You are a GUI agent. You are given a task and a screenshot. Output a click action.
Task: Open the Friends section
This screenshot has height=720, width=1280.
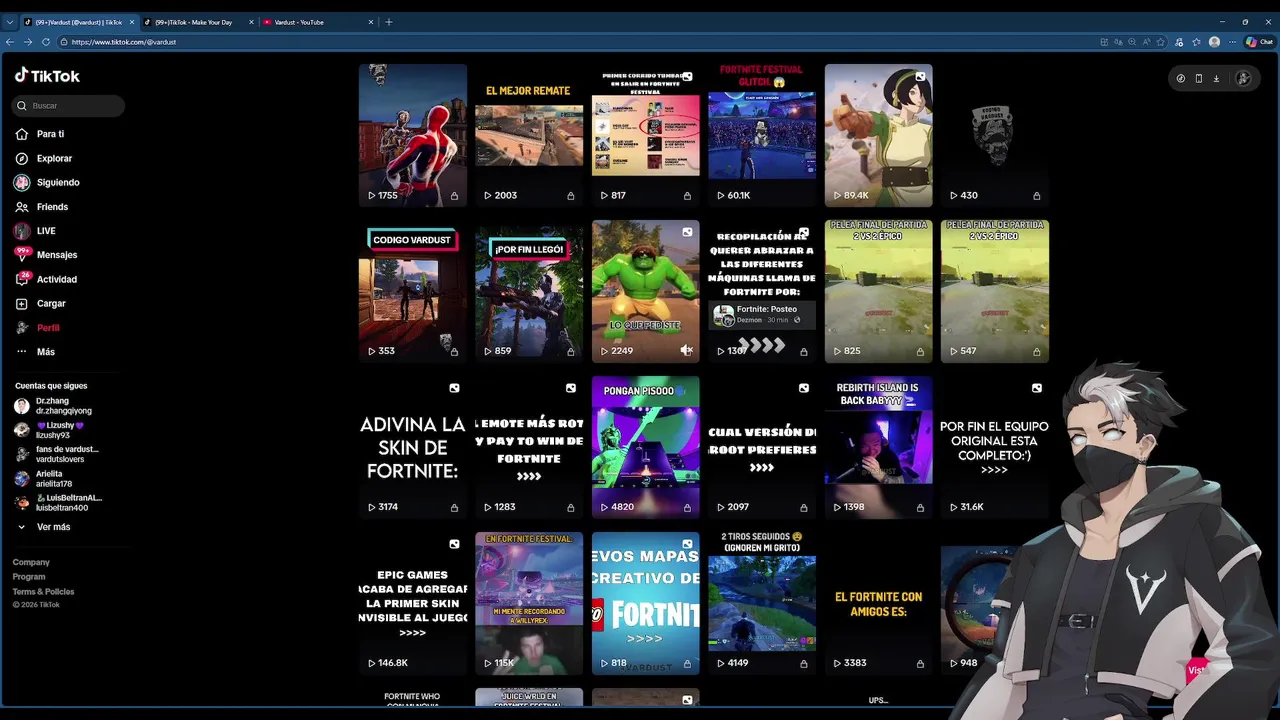(x=42, y=207)
